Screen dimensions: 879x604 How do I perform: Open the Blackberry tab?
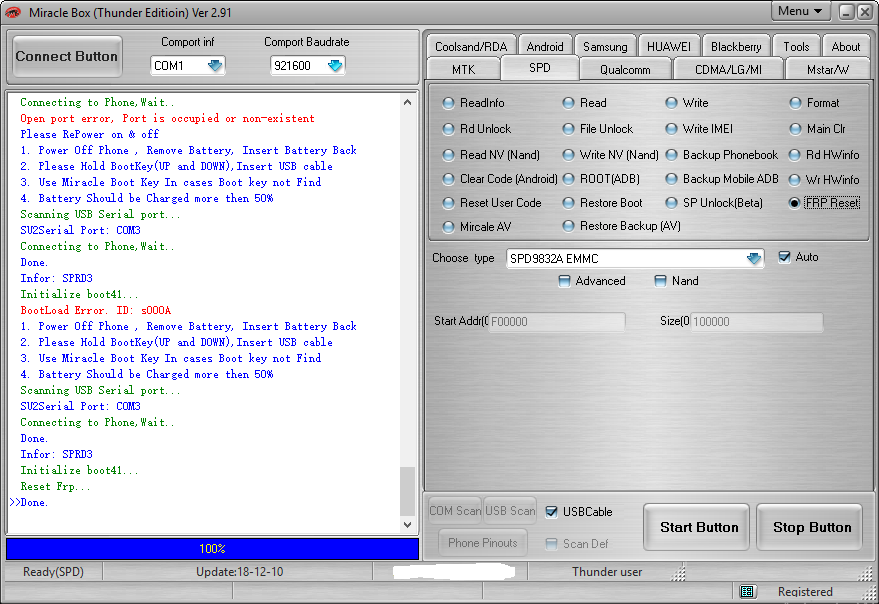point(736,47)
